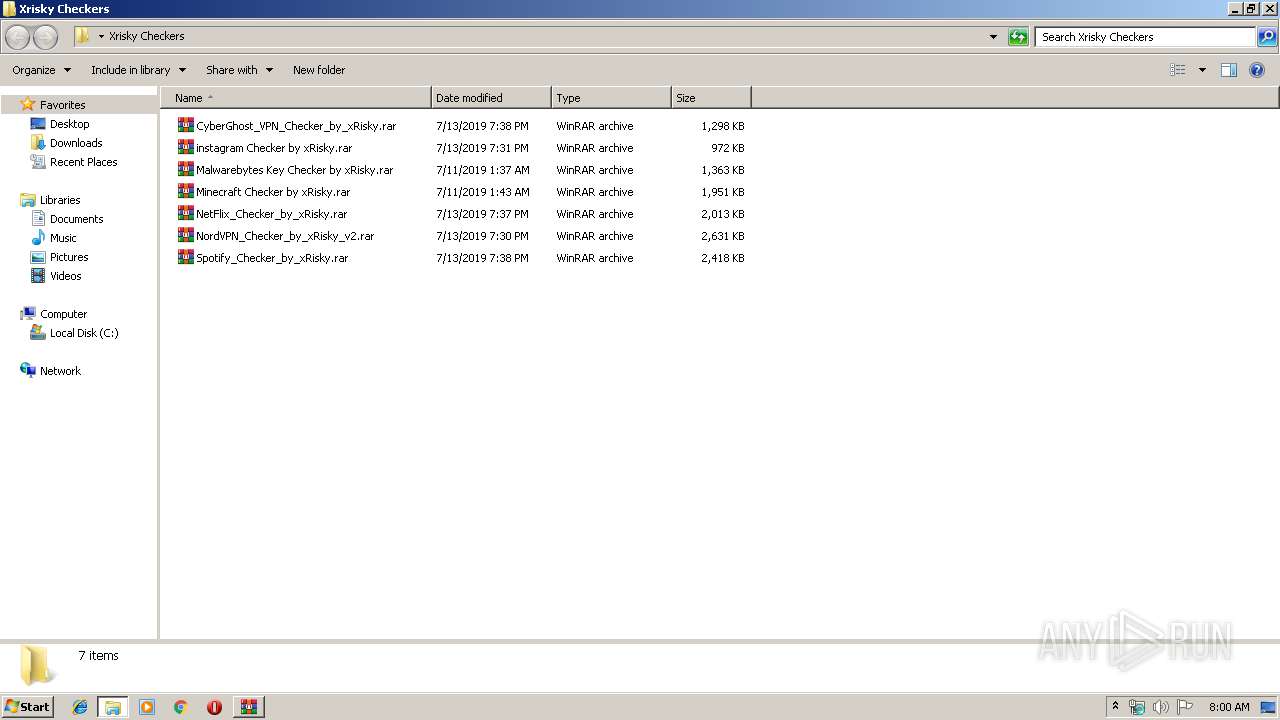The image size is (1280, 720).
Task: Sort by the Name column header
Action: tap(295, 98)
